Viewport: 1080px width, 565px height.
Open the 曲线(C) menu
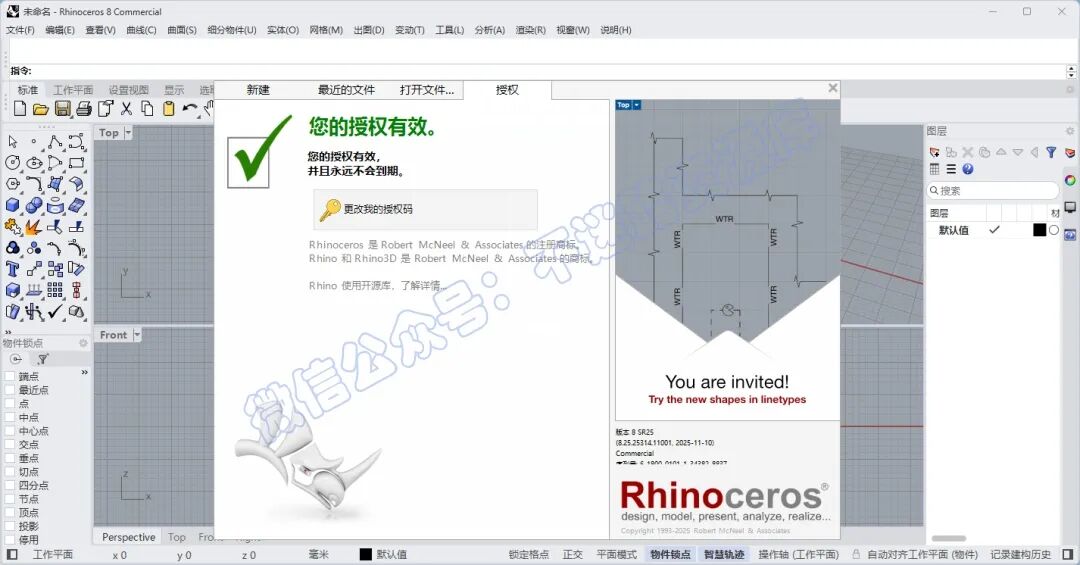[x=141, y=30]
